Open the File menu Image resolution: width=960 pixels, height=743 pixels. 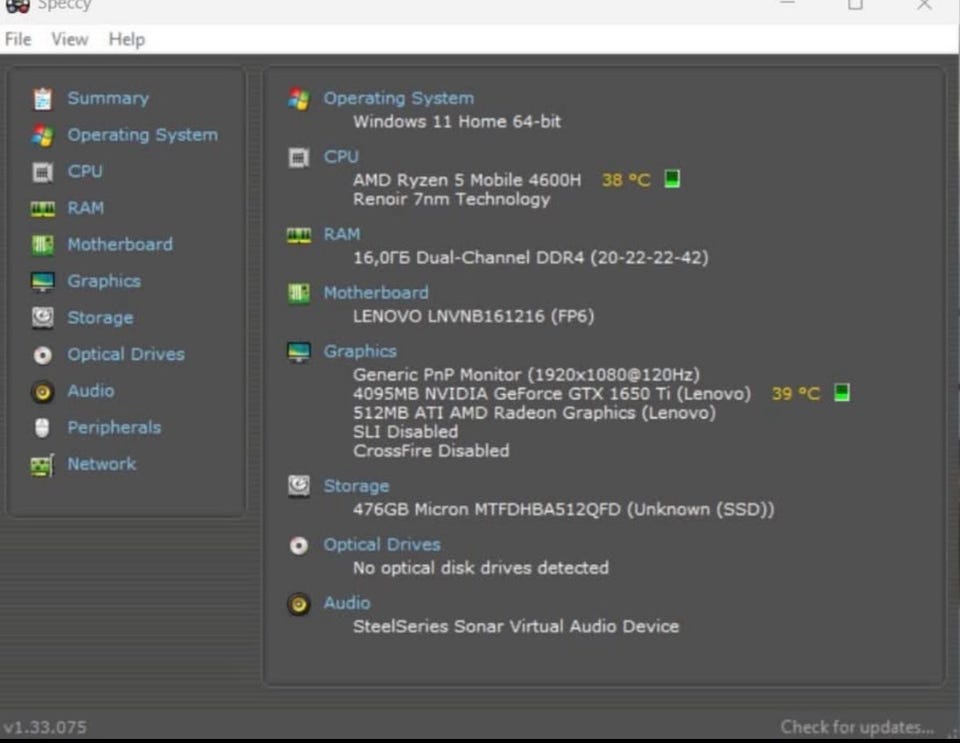(18, 39)
